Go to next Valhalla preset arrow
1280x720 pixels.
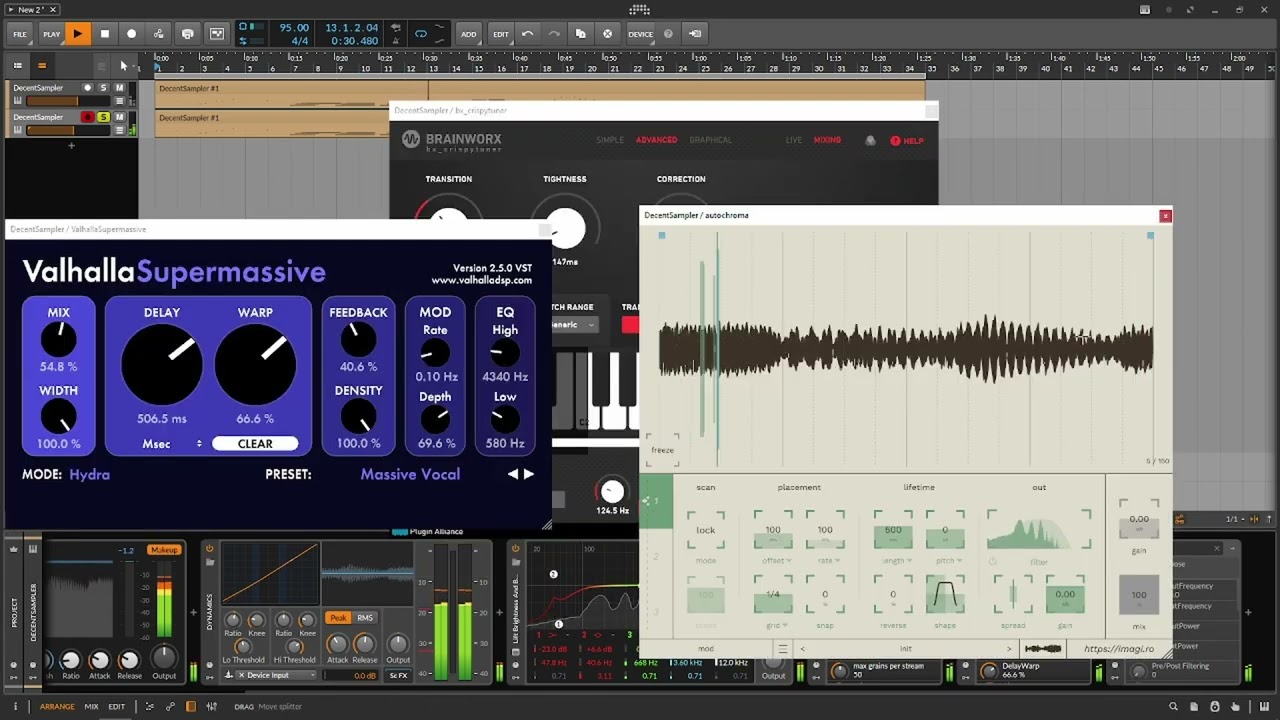pyautogui.click(x=529, y=474)
